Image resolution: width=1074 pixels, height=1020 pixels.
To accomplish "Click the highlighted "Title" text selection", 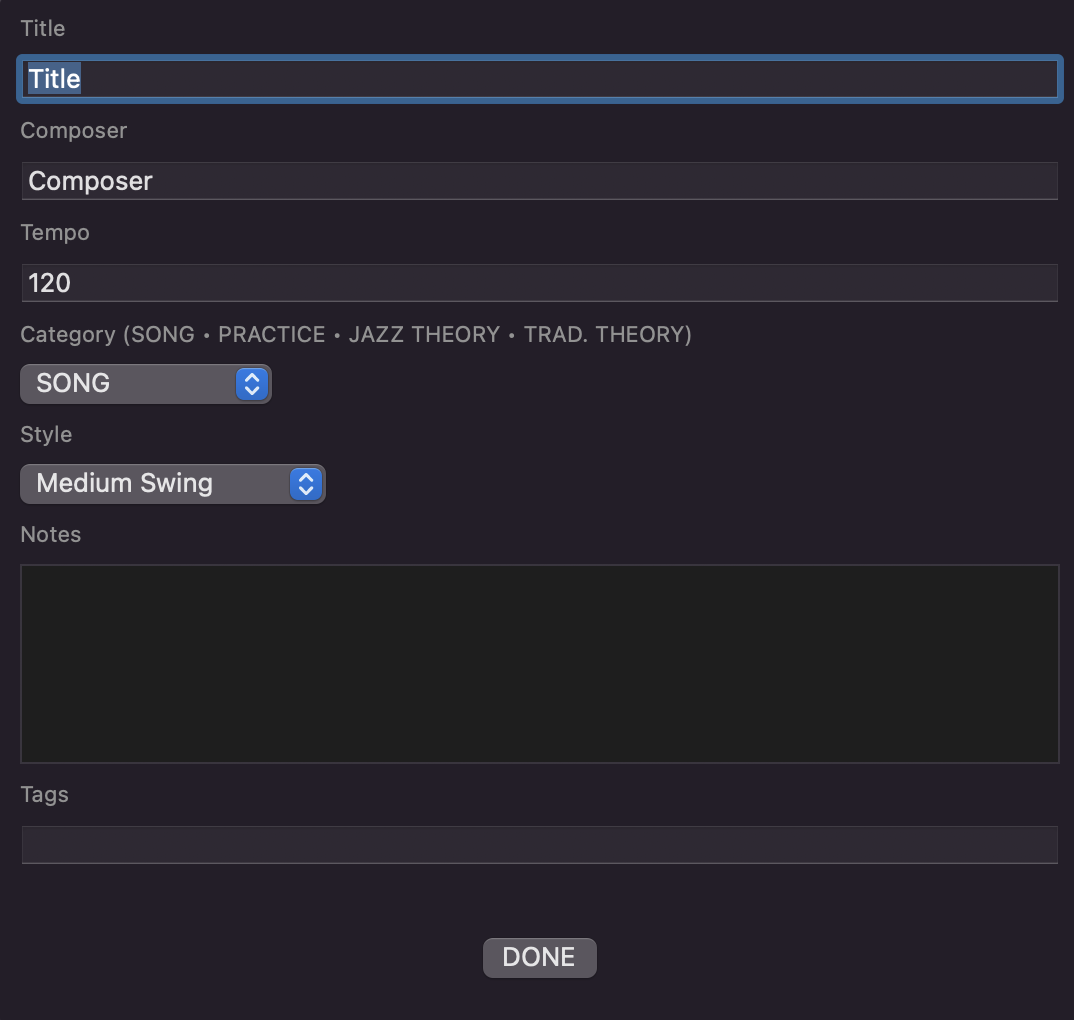I will click(x=54, y=79).
